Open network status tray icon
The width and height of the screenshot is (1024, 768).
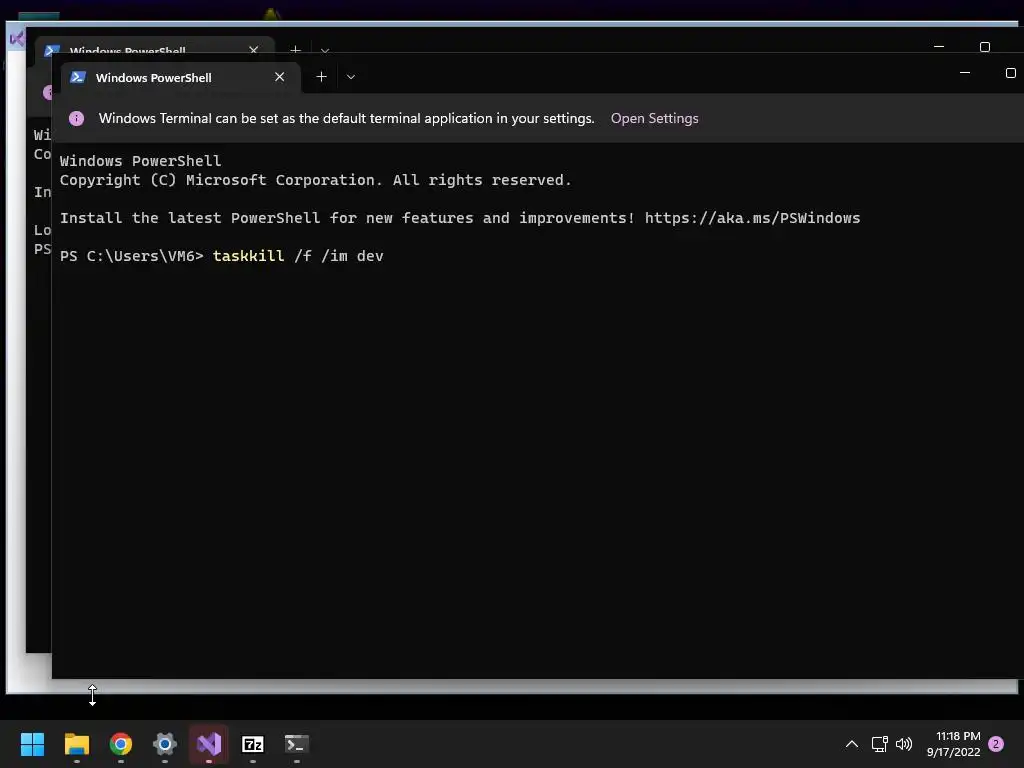click(879, 744)
